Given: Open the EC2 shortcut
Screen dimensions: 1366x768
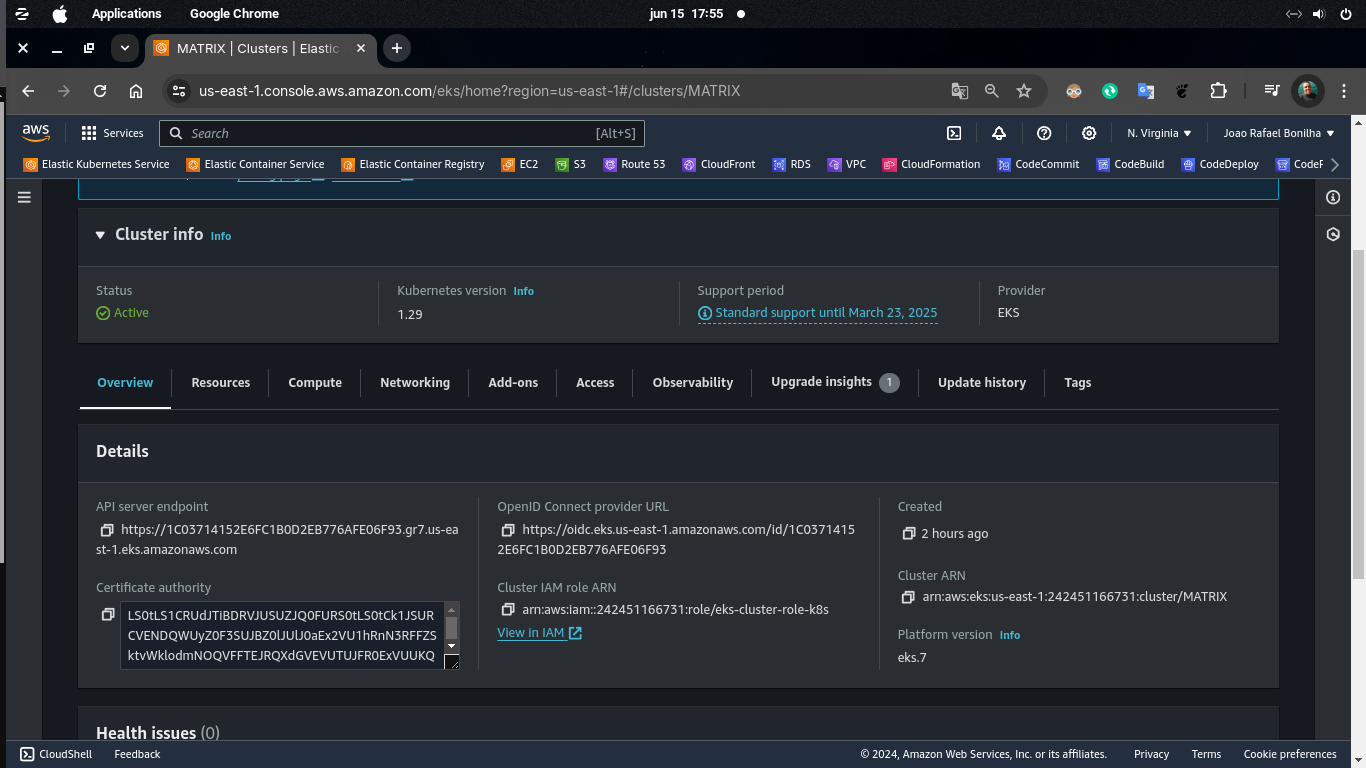Looking at the screenshot, I should tap(520, 164).
